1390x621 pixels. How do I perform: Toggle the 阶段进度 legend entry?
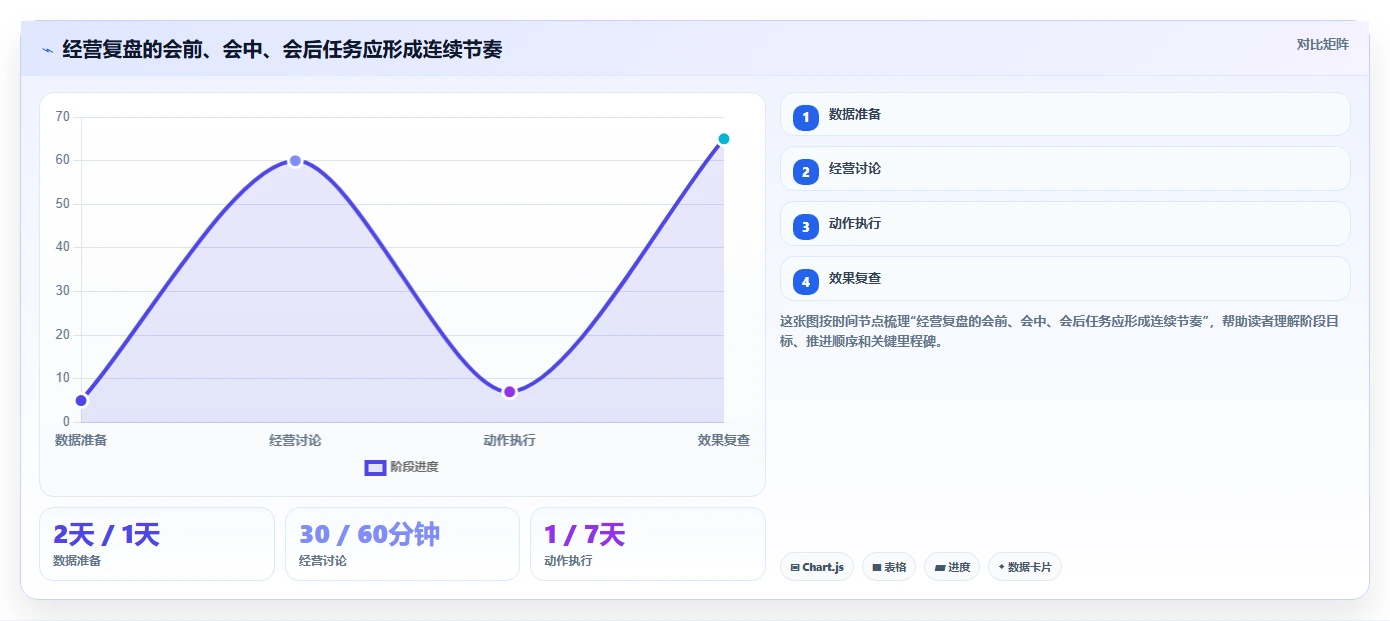click(x=402, y=467)
